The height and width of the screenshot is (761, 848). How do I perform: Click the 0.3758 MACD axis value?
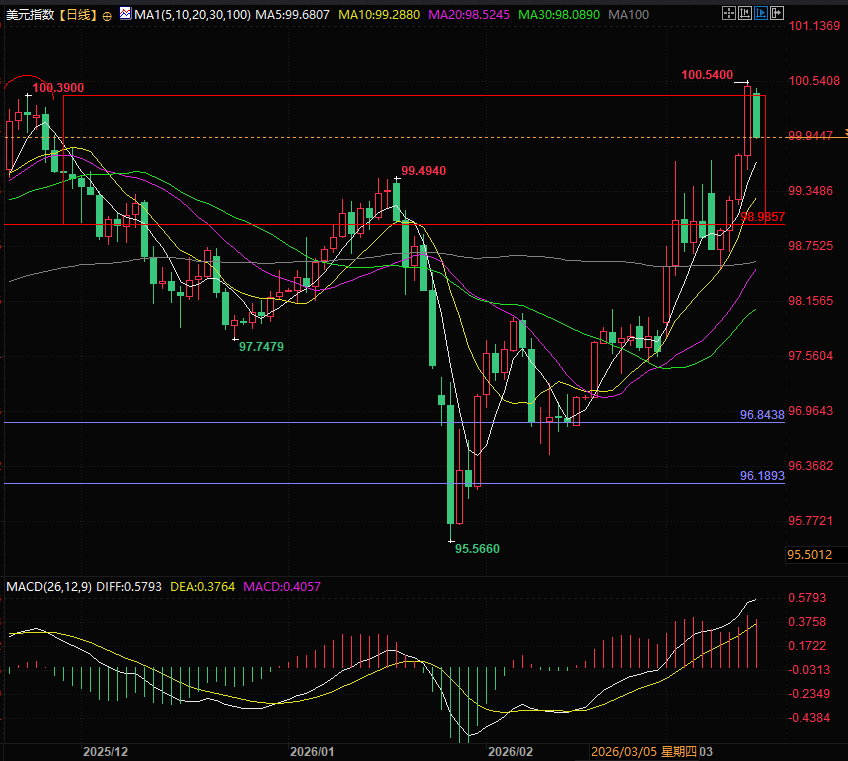(x=807, y=622)
